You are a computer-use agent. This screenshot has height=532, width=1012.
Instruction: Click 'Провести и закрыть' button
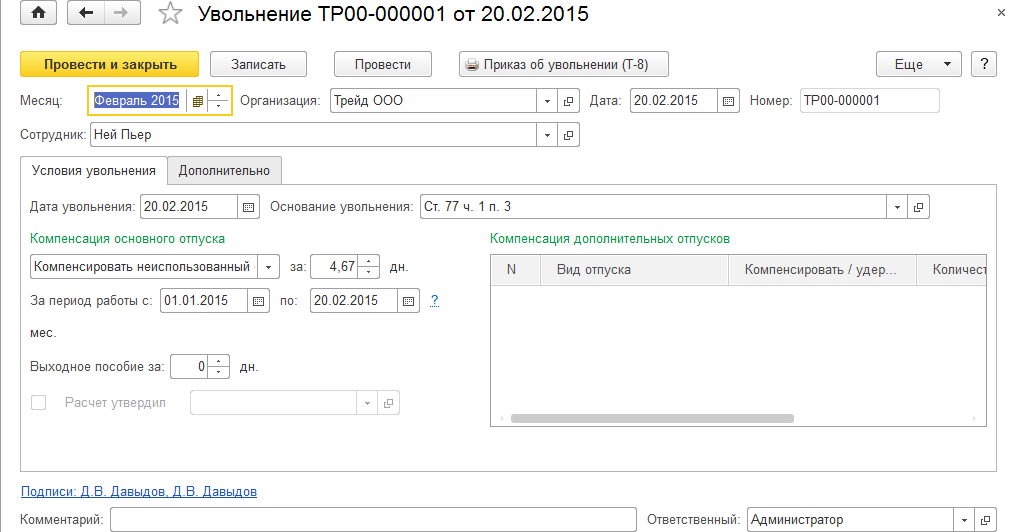tap(110, 64)
